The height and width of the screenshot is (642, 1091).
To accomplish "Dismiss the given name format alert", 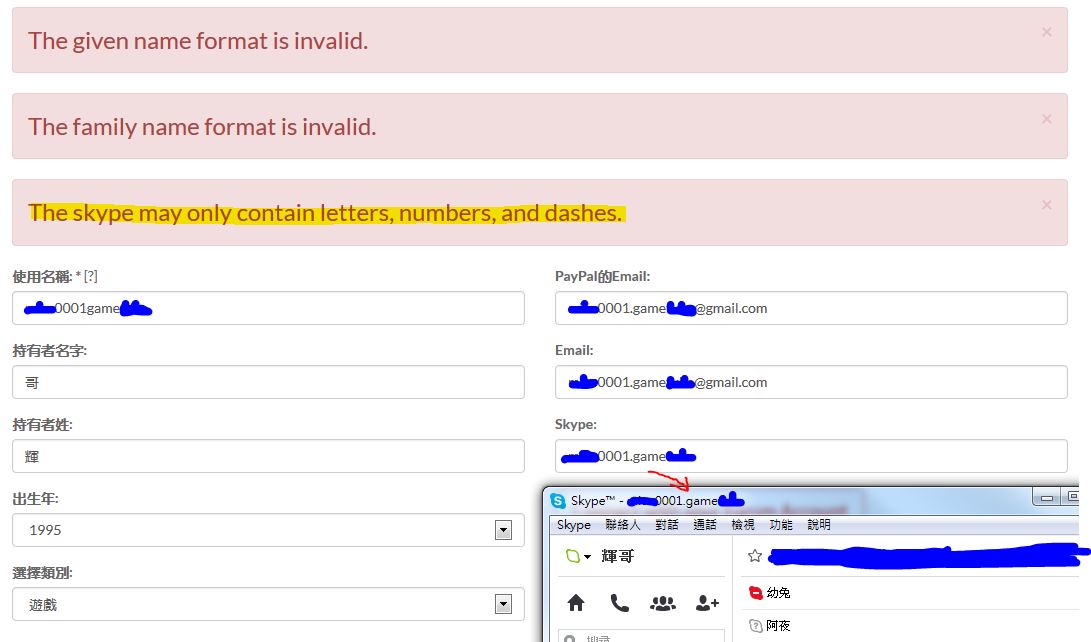I will (x=1046, y=32).
